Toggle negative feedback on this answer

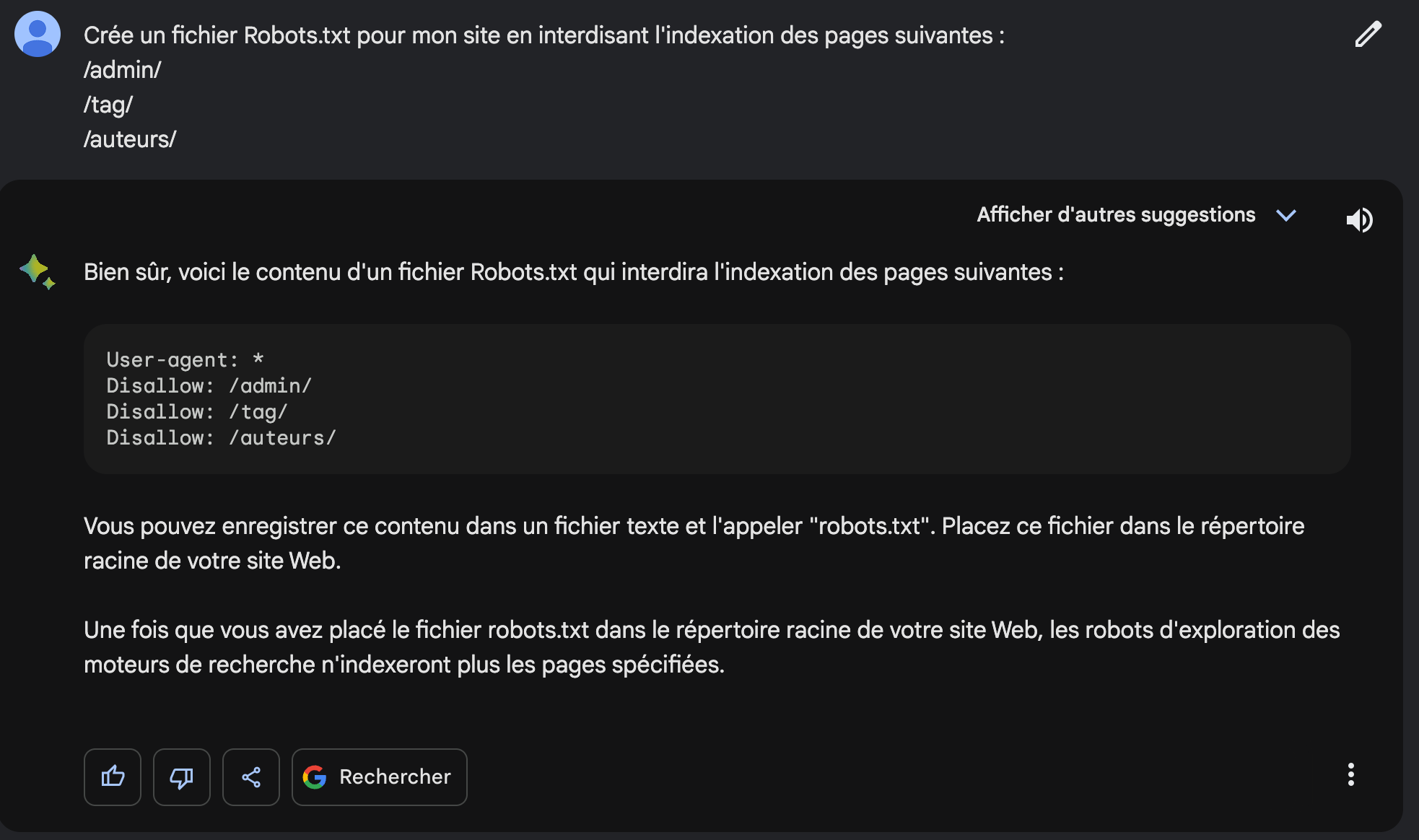point(181,777)
